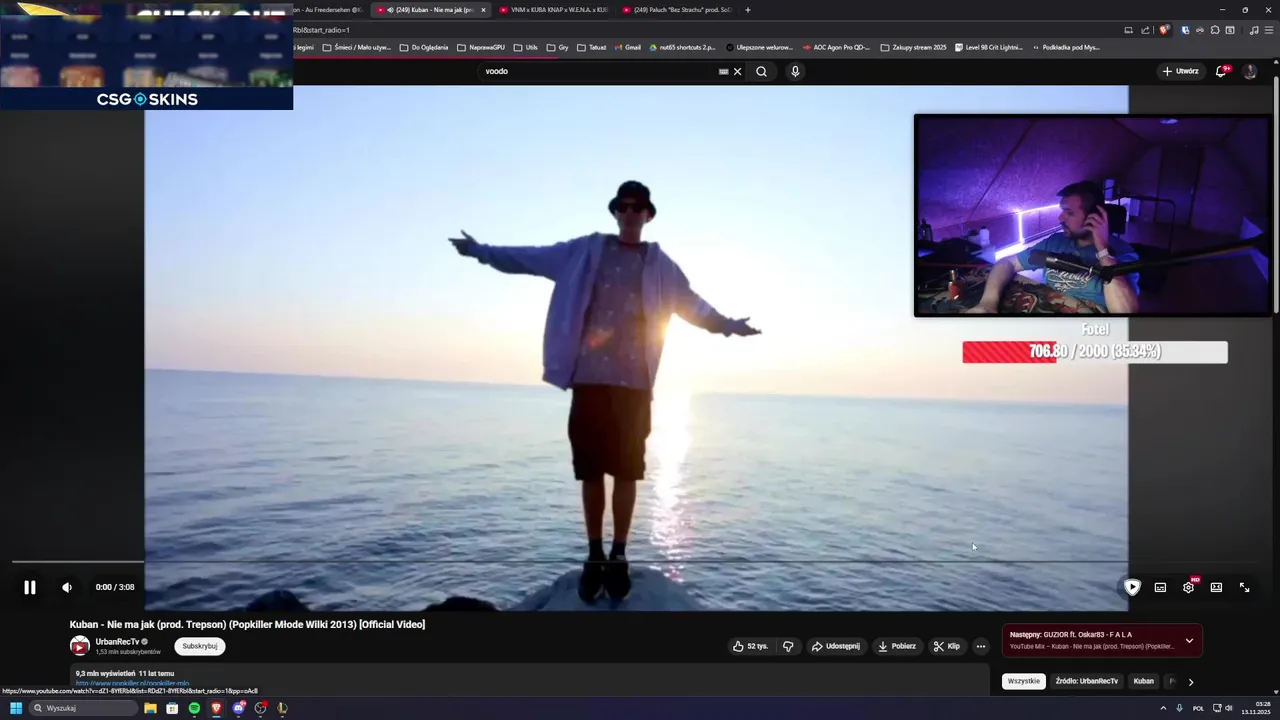Switch to VNM x KUBA KNAP browser tab

click(x=553, y=10)
